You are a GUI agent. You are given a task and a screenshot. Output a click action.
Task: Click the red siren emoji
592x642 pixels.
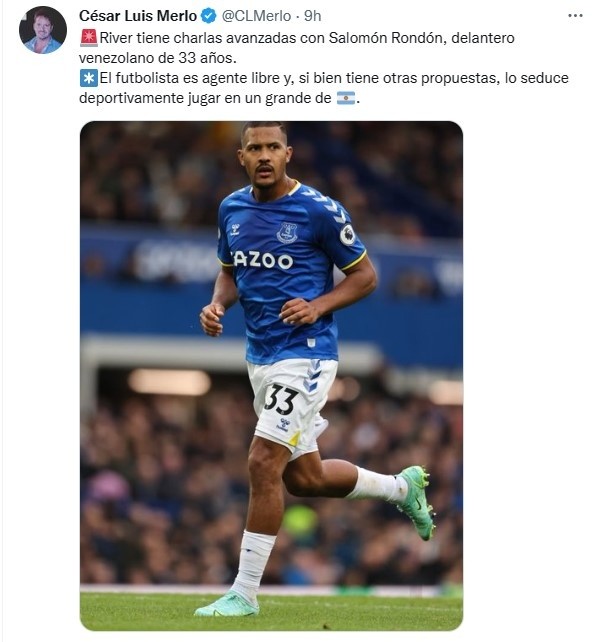(88, 38)
